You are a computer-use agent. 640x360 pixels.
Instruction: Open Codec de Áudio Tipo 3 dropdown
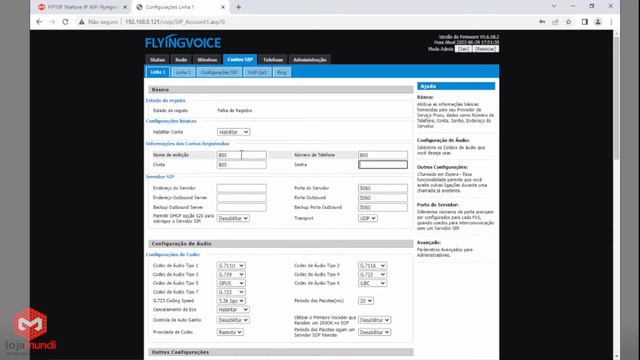tap(231, 275)
